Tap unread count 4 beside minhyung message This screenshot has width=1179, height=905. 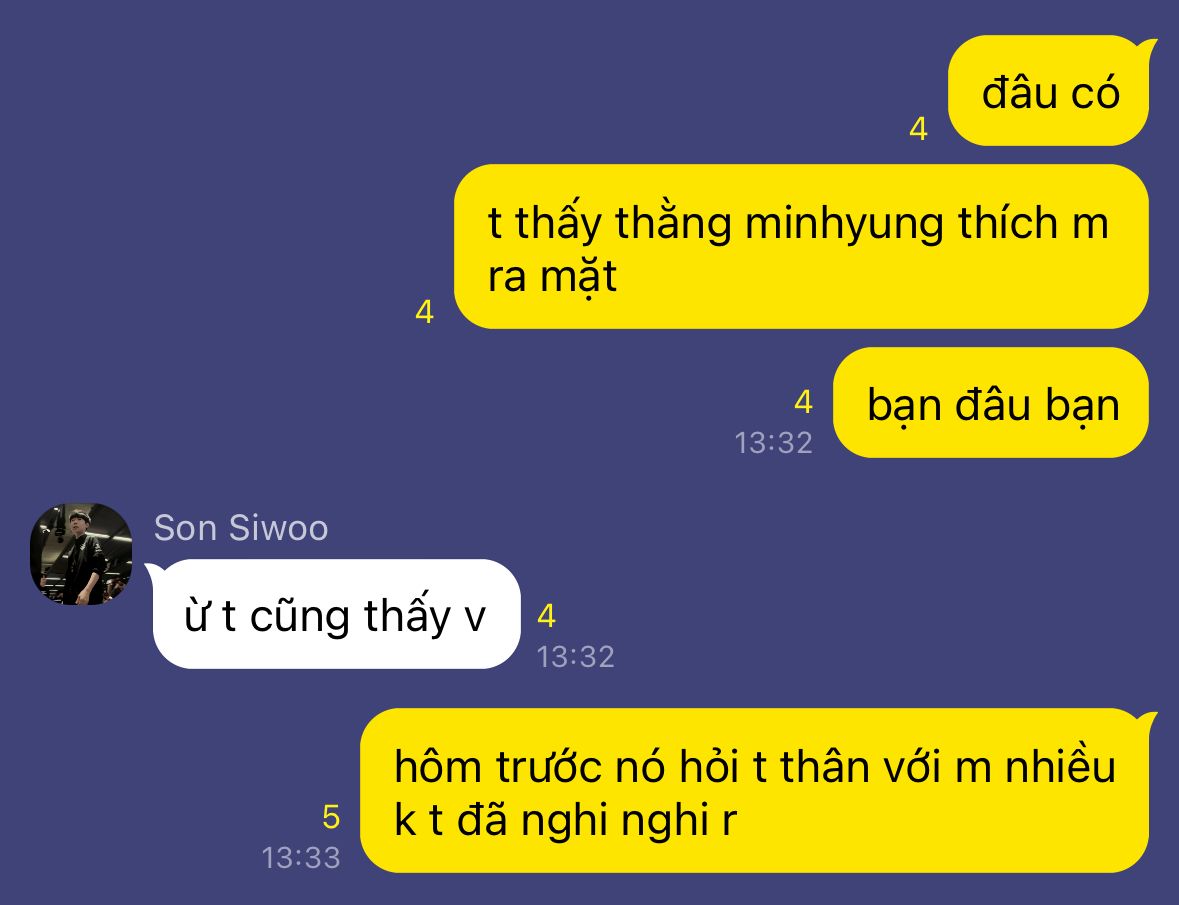pyautogui.click(x=424, y=312)
